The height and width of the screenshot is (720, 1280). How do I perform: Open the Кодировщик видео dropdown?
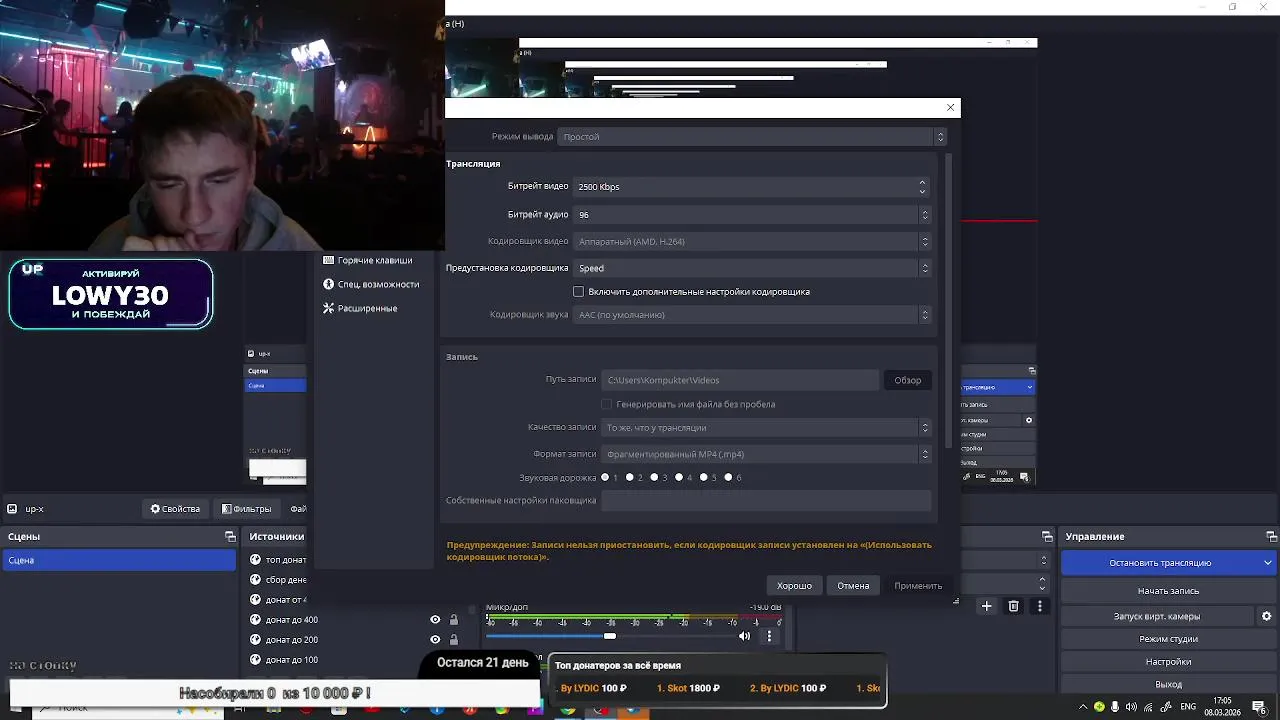752,241
